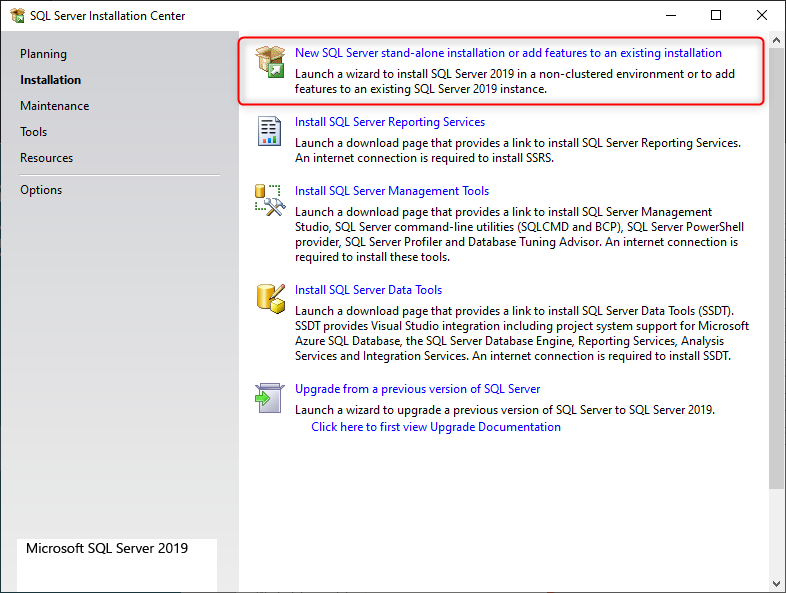The height and width of the screenshot is (593, 786).
Task: Click the scrollbar down arrow
Action: 776,583
